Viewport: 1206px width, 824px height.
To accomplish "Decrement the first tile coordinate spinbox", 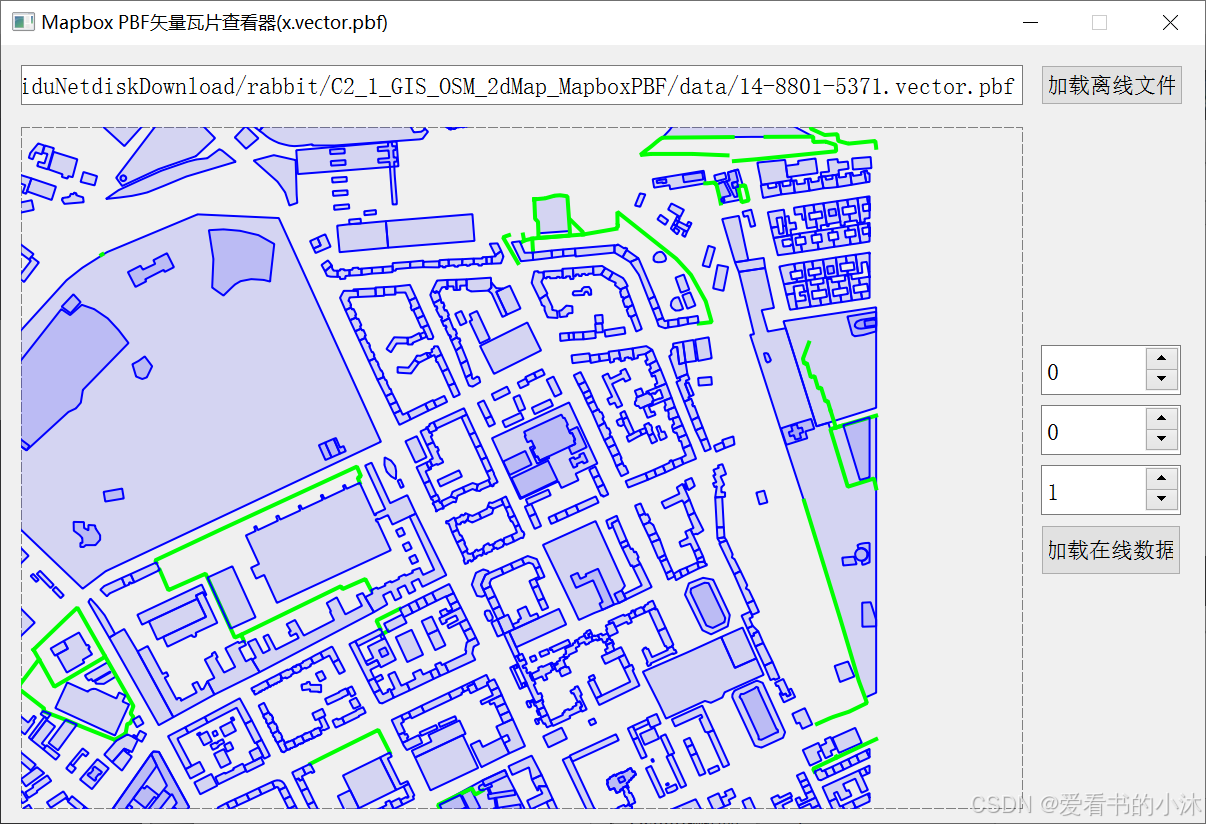I will pyautogui.click(x=1161, y=379).
